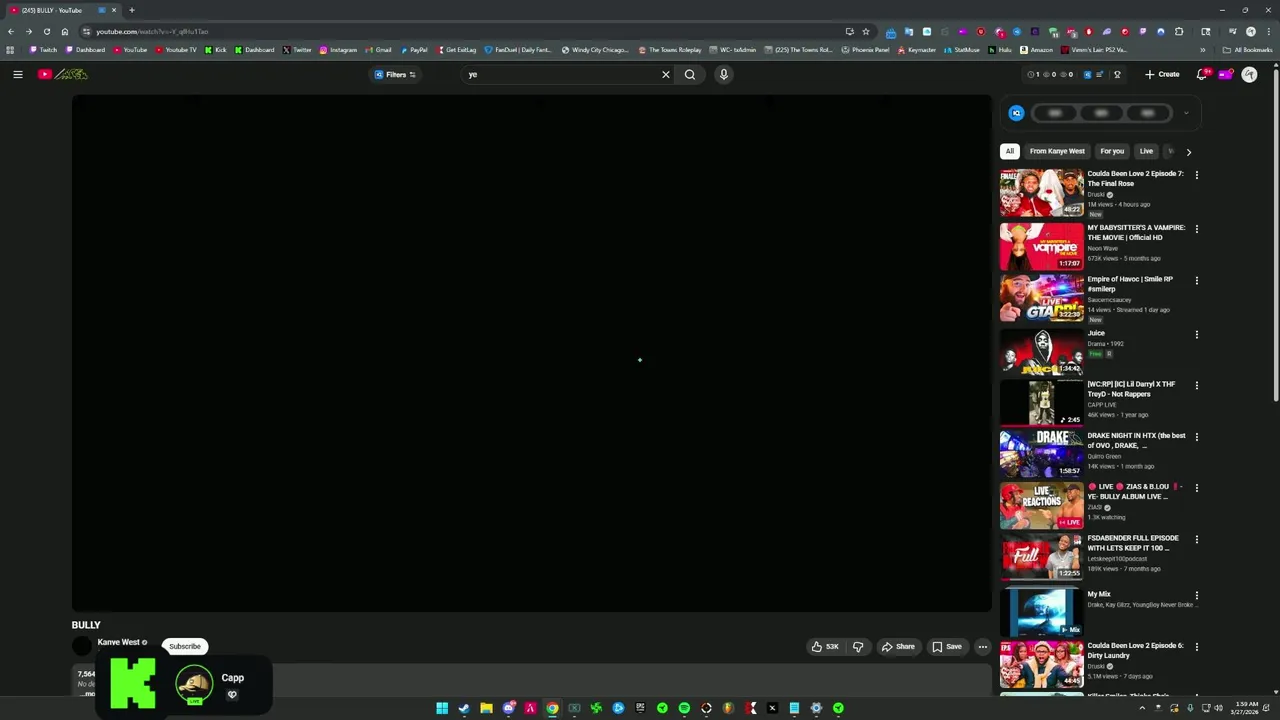
Task: Open My Mix playlist thumbnail
Action: 1041,612
